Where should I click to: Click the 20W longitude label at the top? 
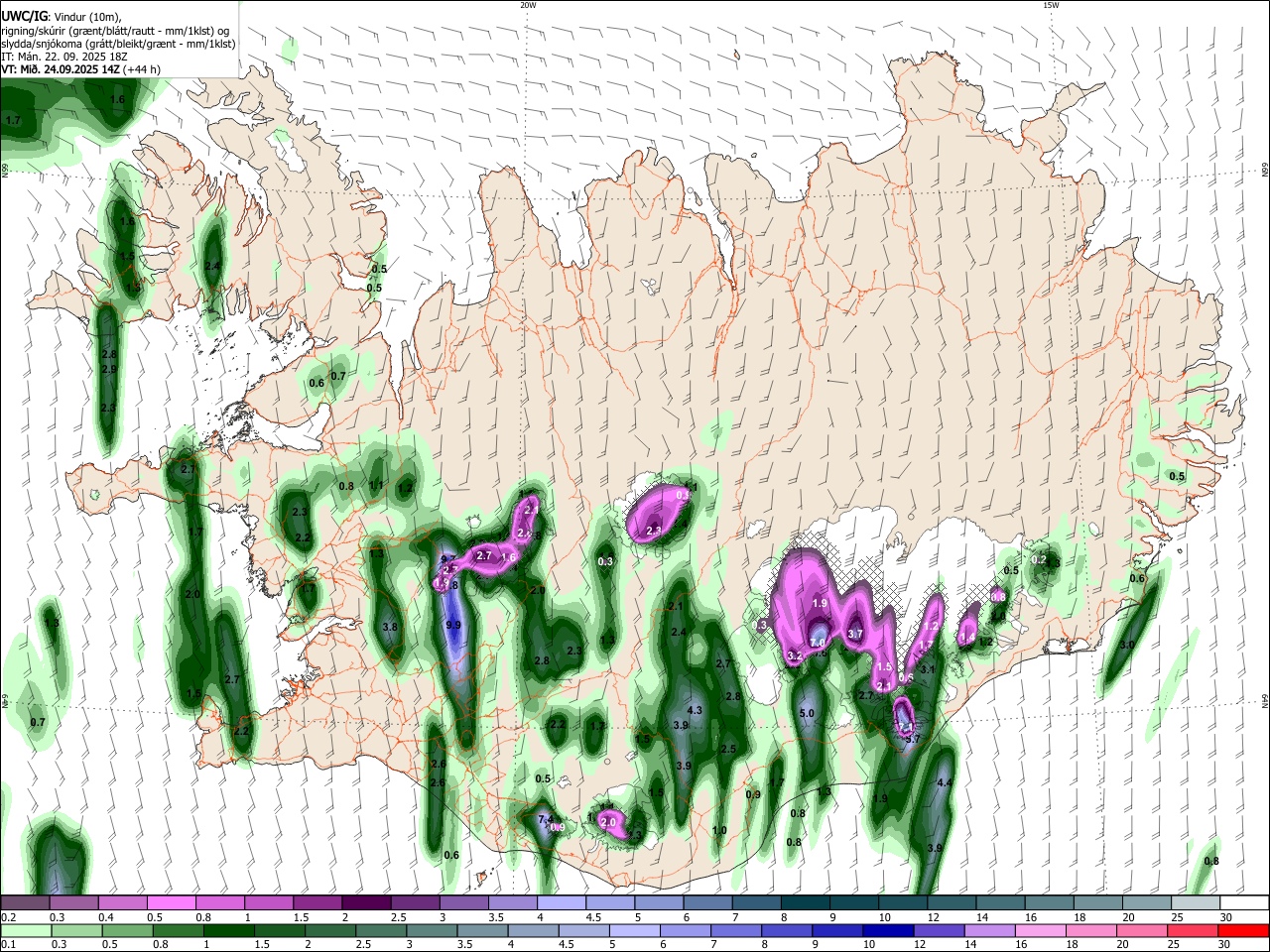(528, 5)
